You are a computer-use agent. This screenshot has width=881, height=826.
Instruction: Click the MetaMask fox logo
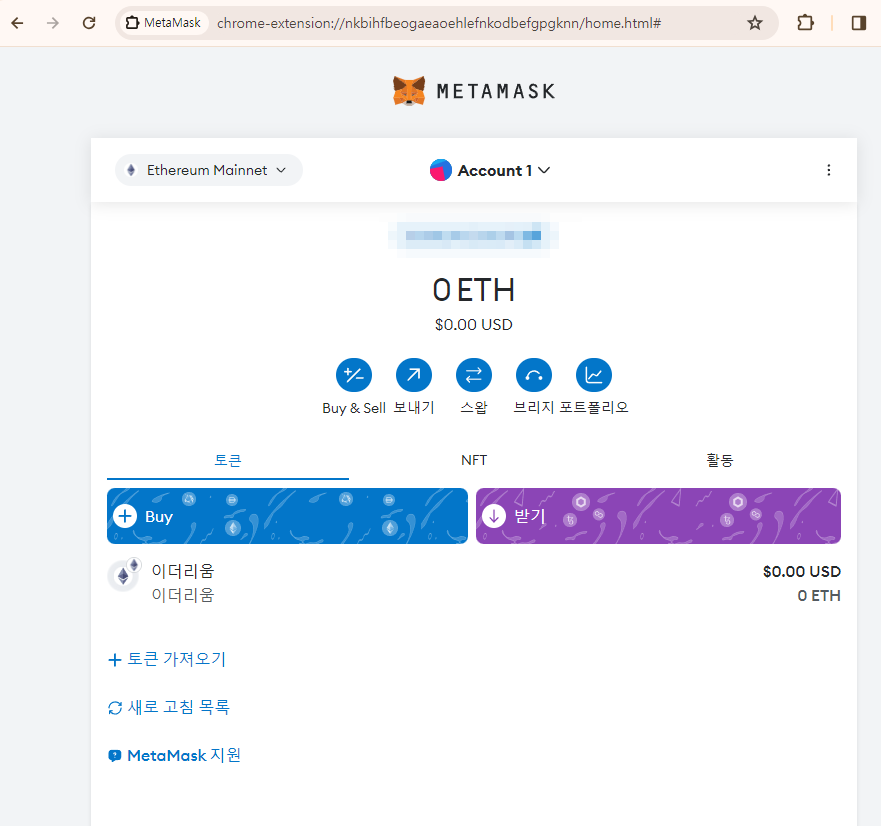(409, 90)
